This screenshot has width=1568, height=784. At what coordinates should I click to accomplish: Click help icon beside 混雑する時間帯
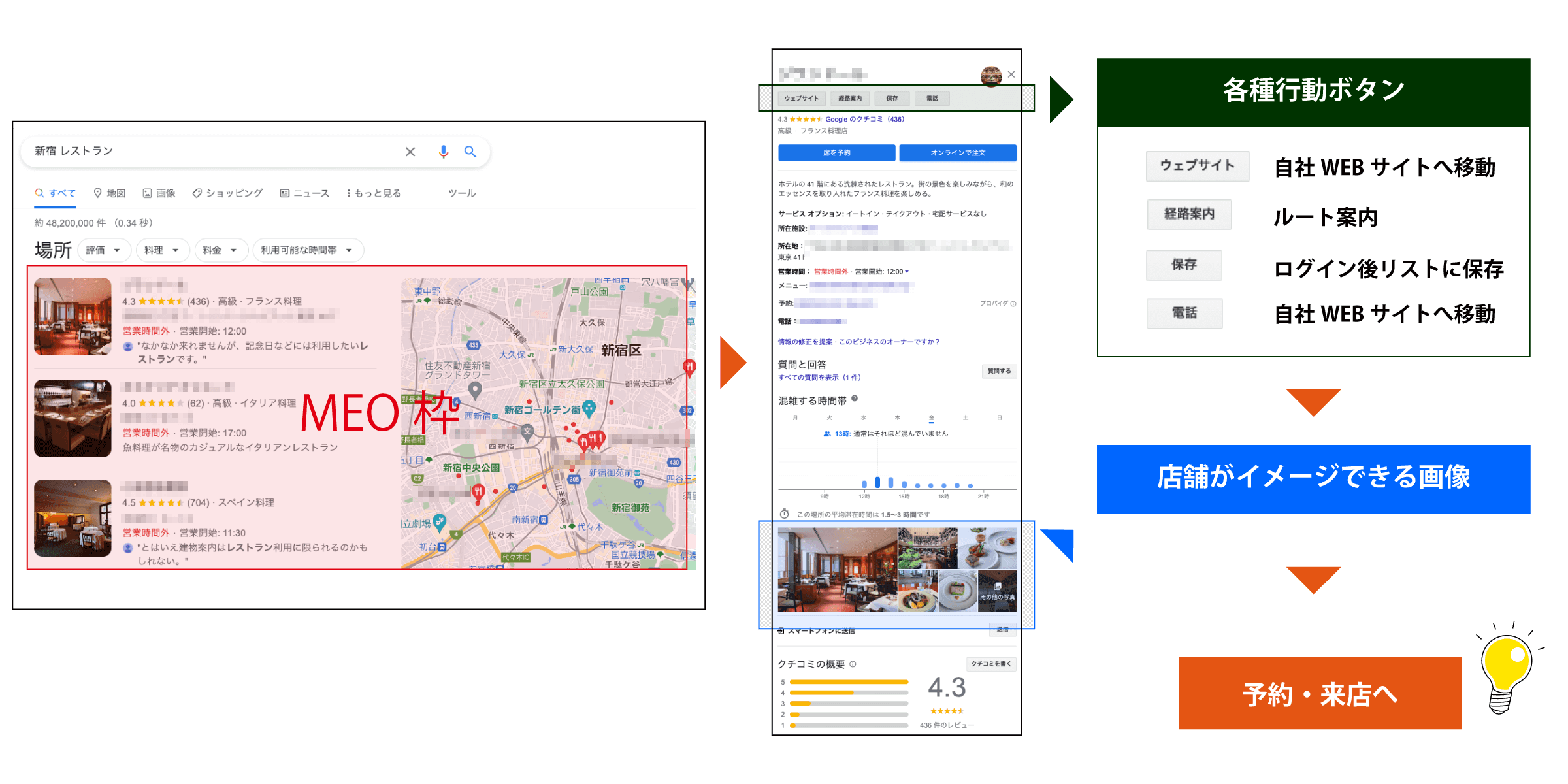point(855,399)
